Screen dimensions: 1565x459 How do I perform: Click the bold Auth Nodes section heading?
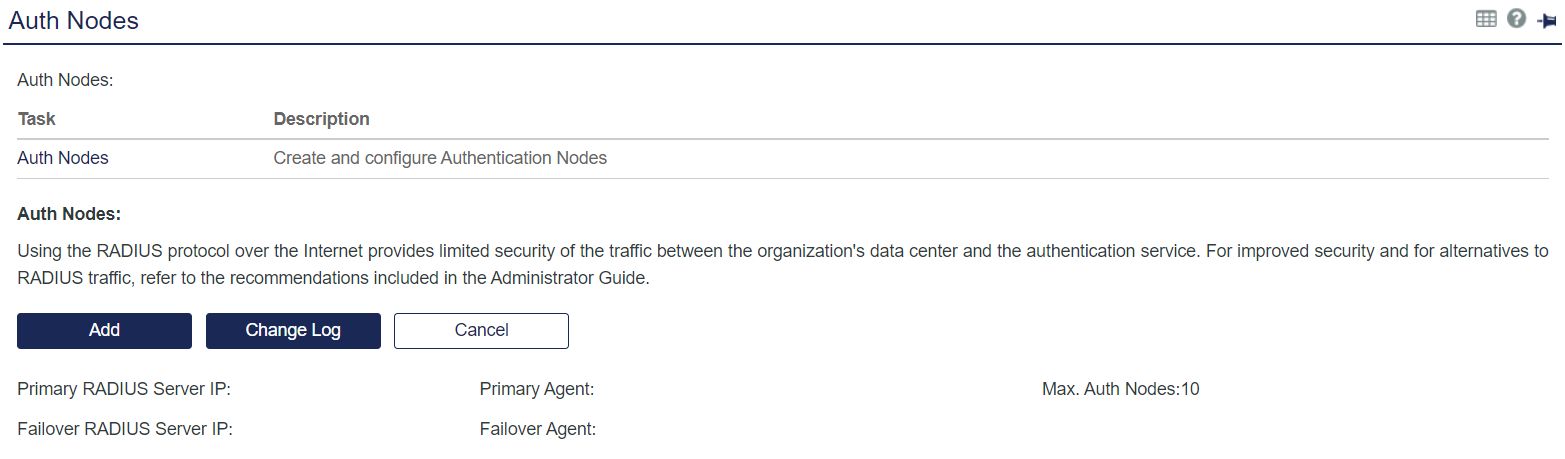coord(69,214)
